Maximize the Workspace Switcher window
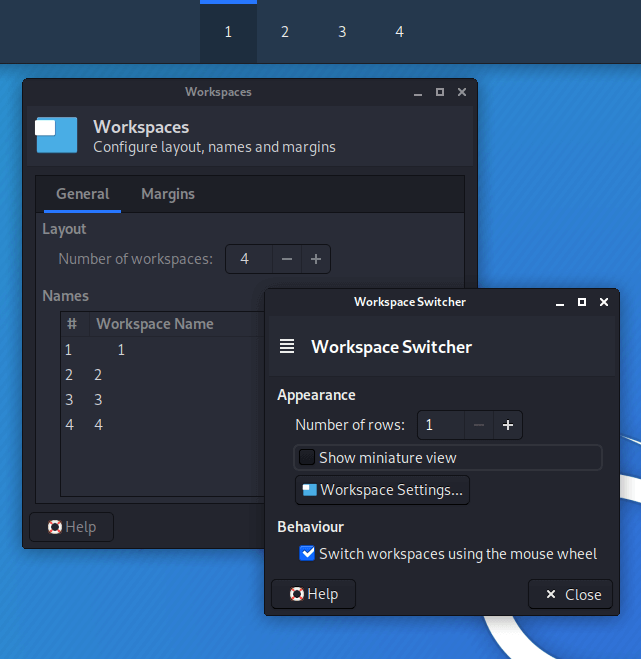The image size is (641, 659). point(582,302)
